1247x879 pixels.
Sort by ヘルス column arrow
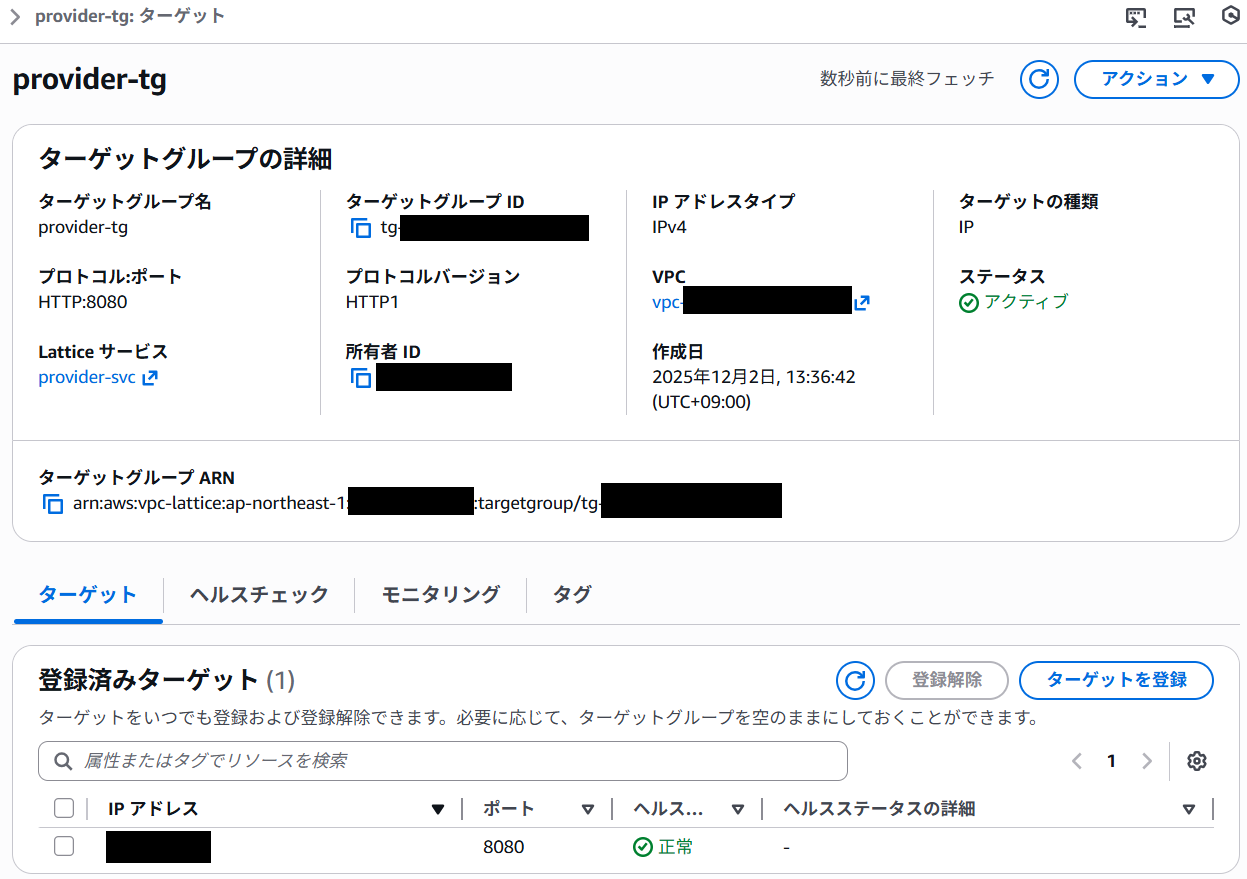point(738,809)
